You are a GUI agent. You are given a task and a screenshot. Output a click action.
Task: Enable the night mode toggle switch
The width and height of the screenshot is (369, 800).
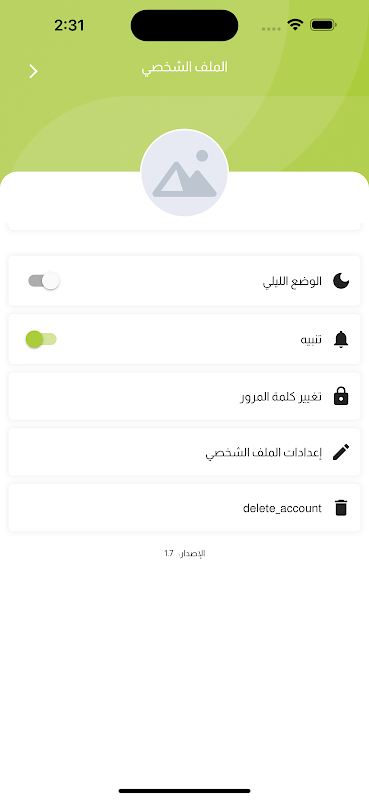click(x=44, y=281)
